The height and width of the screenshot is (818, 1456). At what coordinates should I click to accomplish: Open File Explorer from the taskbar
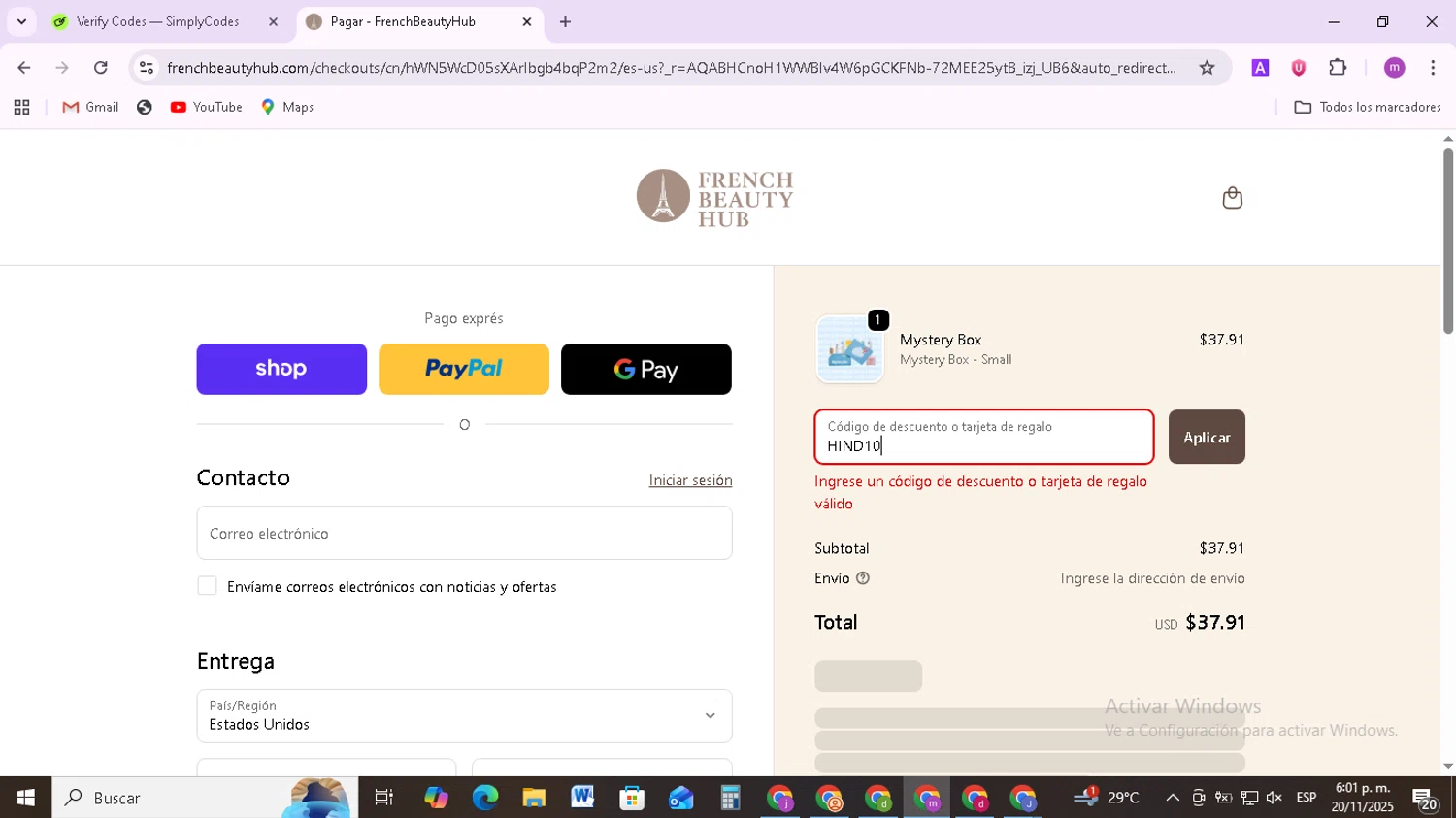click(534, 798)
